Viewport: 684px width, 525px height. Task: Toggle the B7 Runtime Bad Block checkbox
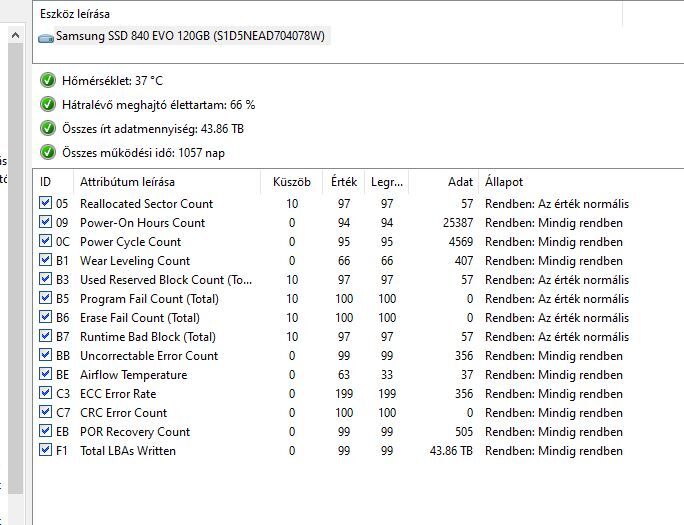pyautogui.click(x=45, y=336)
